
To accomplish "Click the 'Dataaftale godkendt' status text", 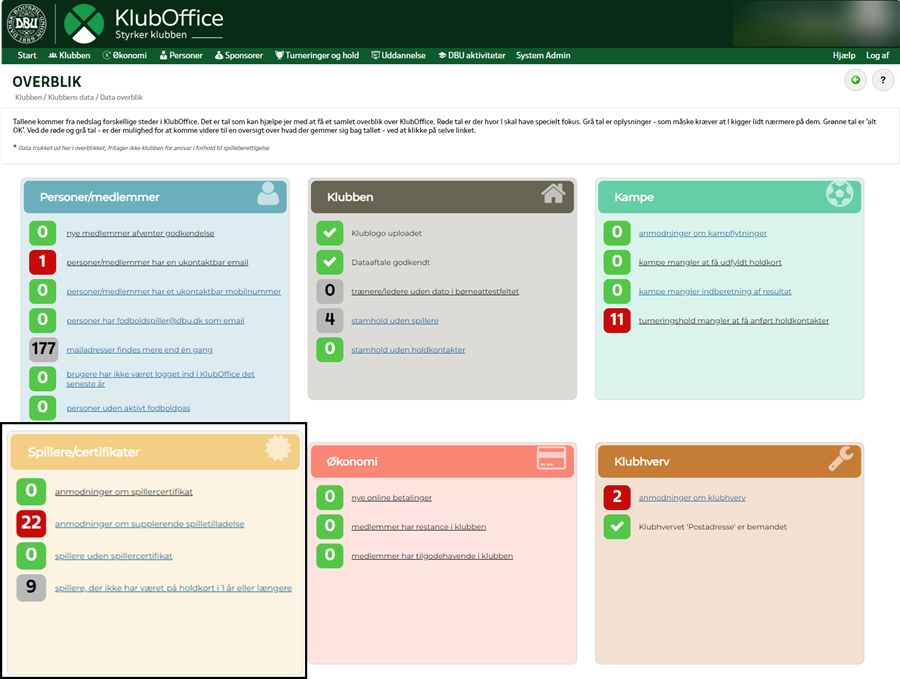I will tap(390, 262).
